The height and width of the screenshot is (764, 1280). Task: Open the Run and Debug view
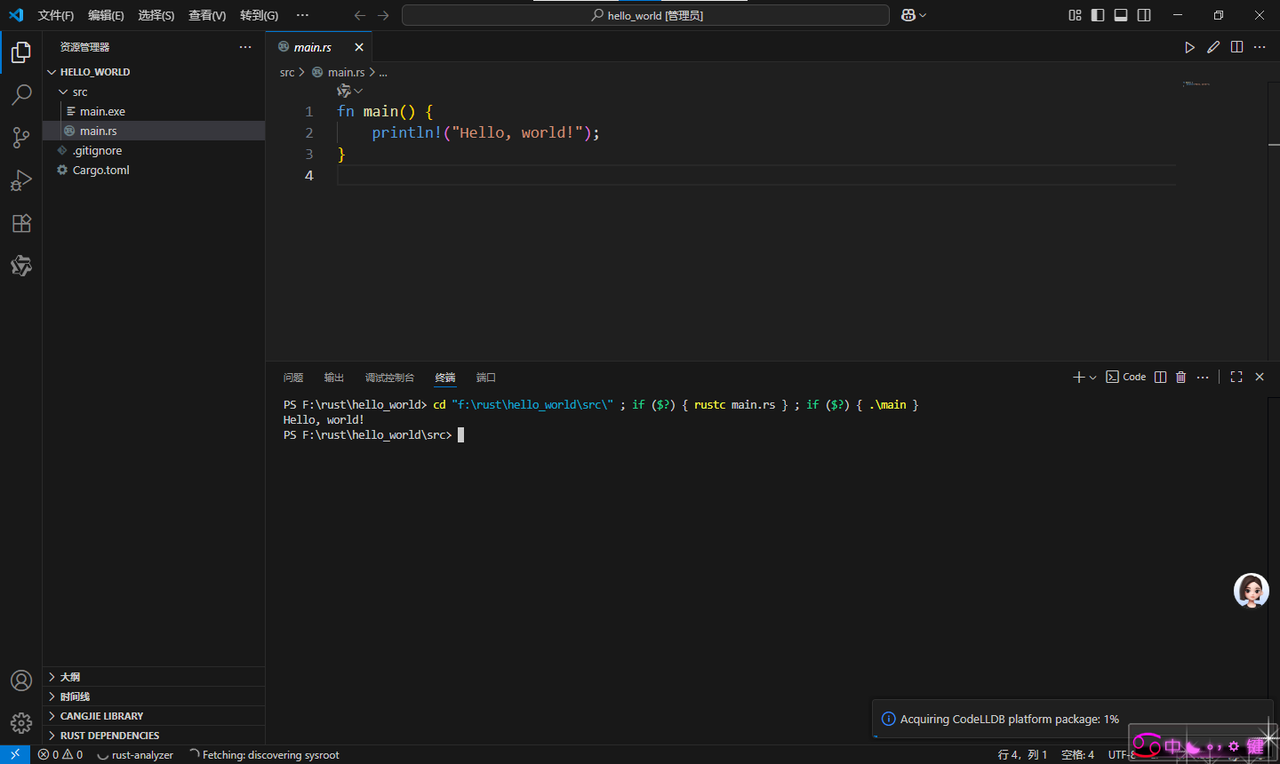[x=21, y=181]
